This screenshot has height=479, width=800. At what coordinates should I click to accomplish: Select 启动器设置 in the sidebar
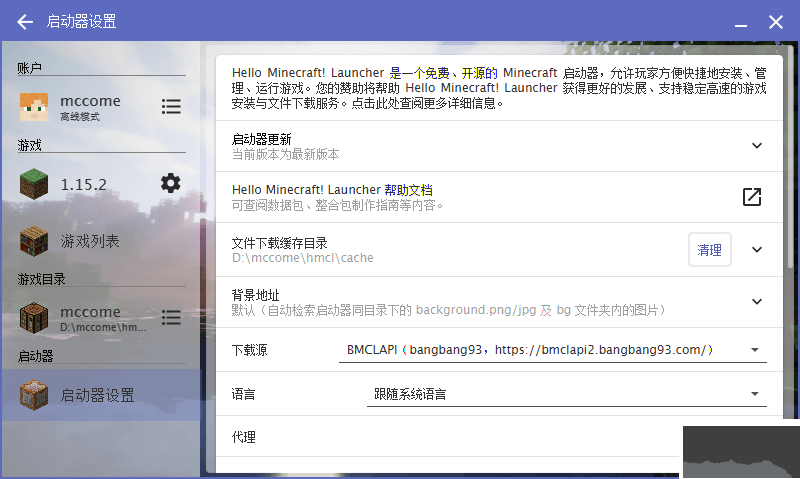(101, 395)
